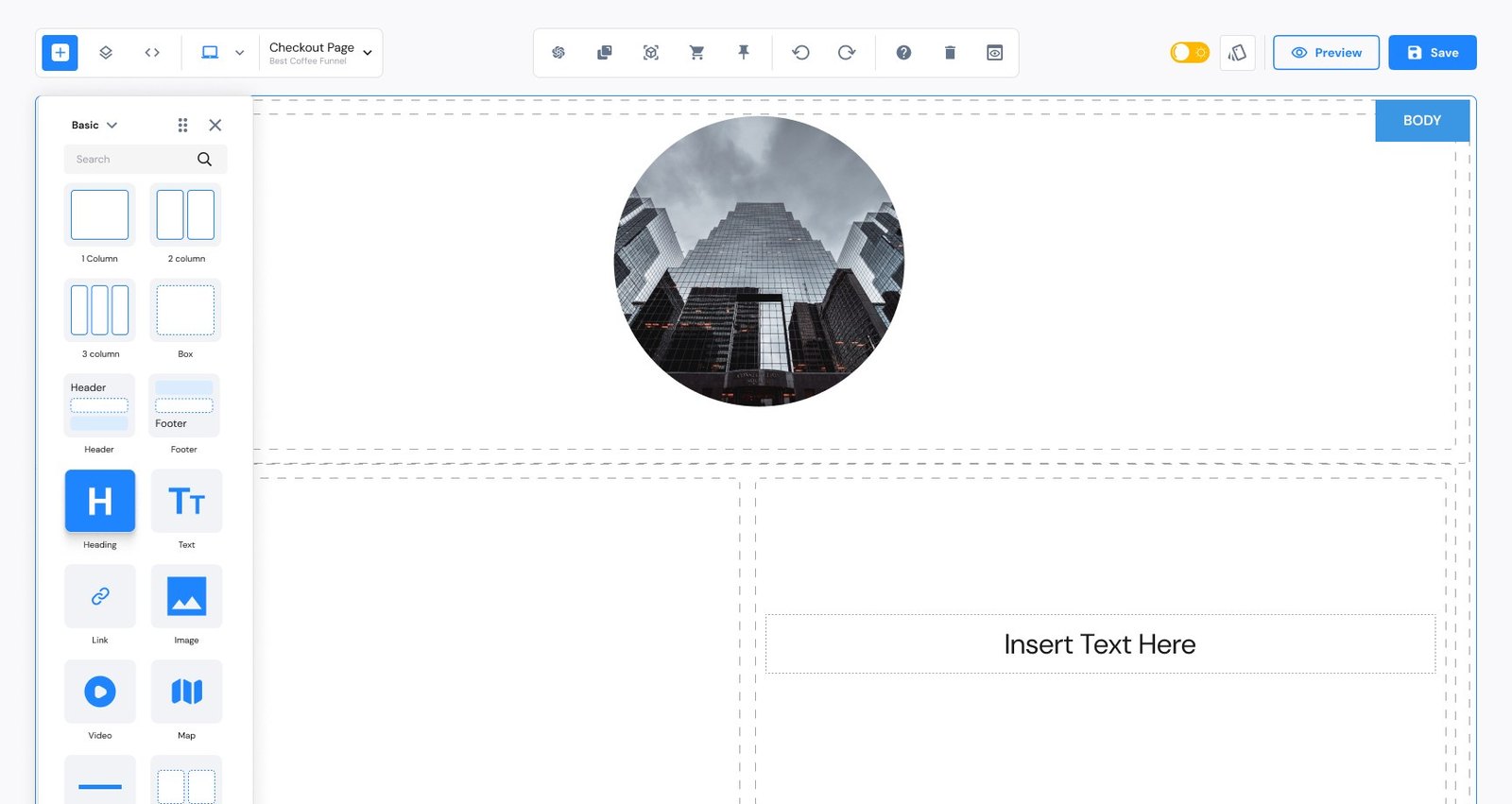Click the Insert Text Here heading
This screenshot has width=1512, height=804.
pyautogui.click(x=1100, y=644)
